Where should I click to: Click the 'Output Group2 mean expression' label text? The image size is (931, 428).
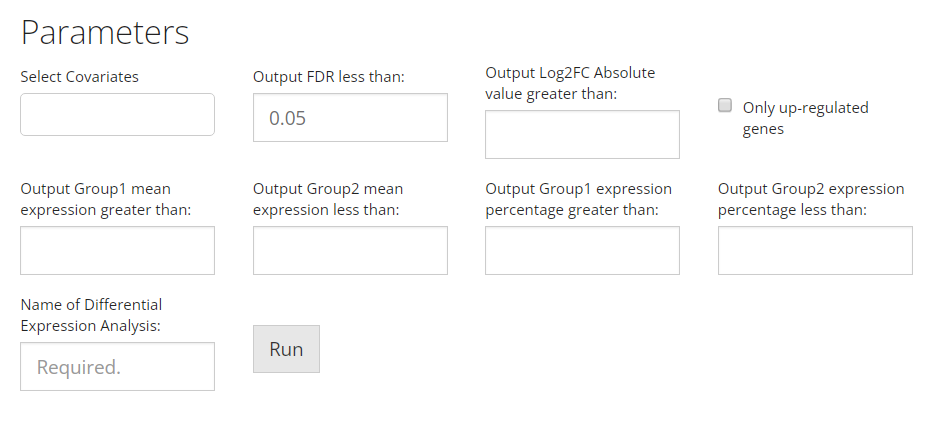click(328, 199)
